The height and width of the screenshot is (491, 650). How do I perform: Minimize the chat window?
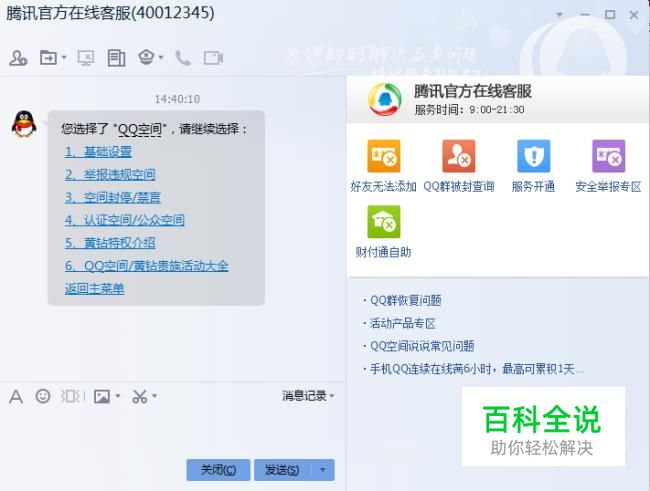point(585,15)
